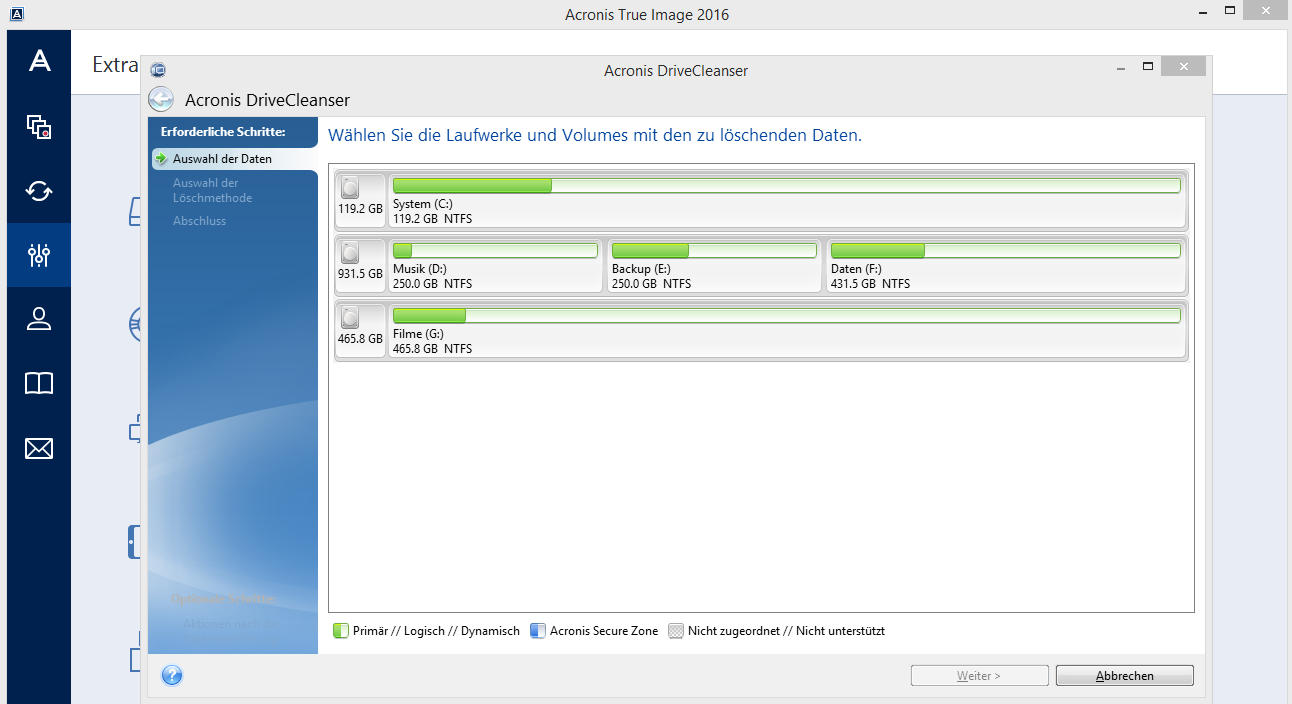
Task: Click the Abbrechen button
Action: coord(1124,676)
